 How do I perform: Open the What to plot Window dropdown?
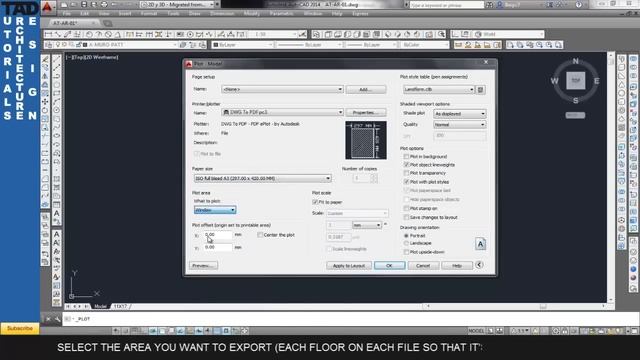[x=215, y=210]
